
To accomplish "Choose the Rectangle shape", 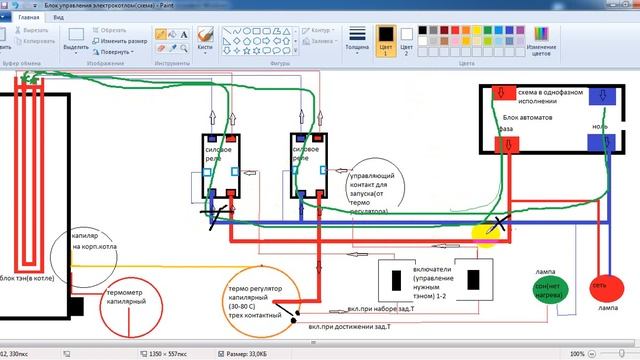I will coord(257,31).
